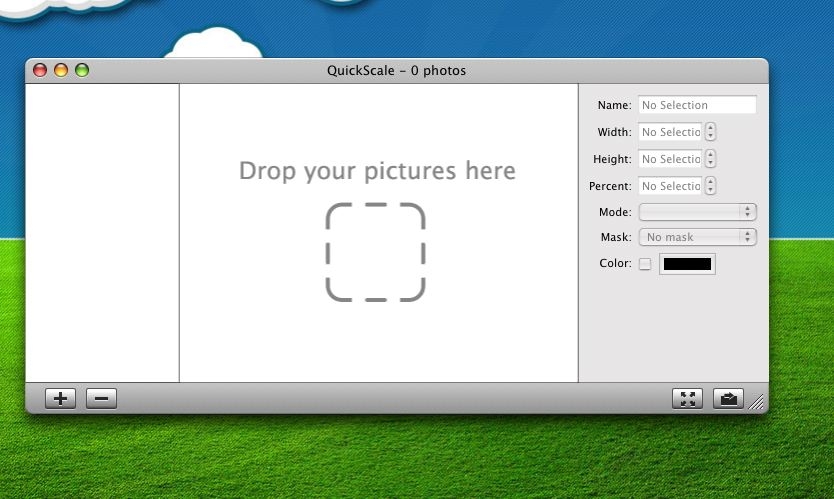
Task: Zoom QuickScale window with green button
Action: [x=82, y=70]
